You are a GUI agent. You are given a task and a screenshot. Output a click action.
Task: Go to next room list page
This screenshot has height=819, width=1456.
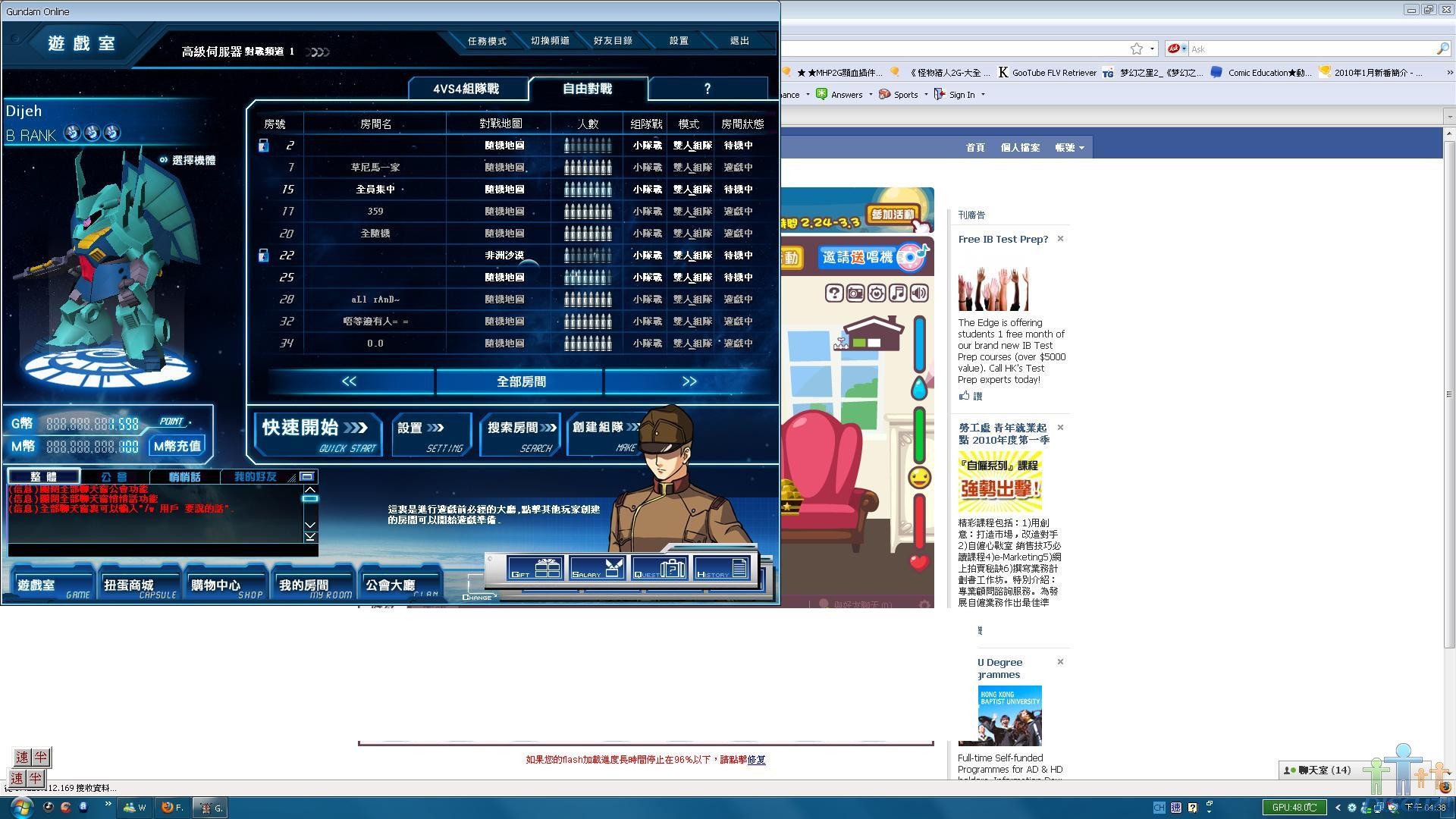(x=689, y=381)
